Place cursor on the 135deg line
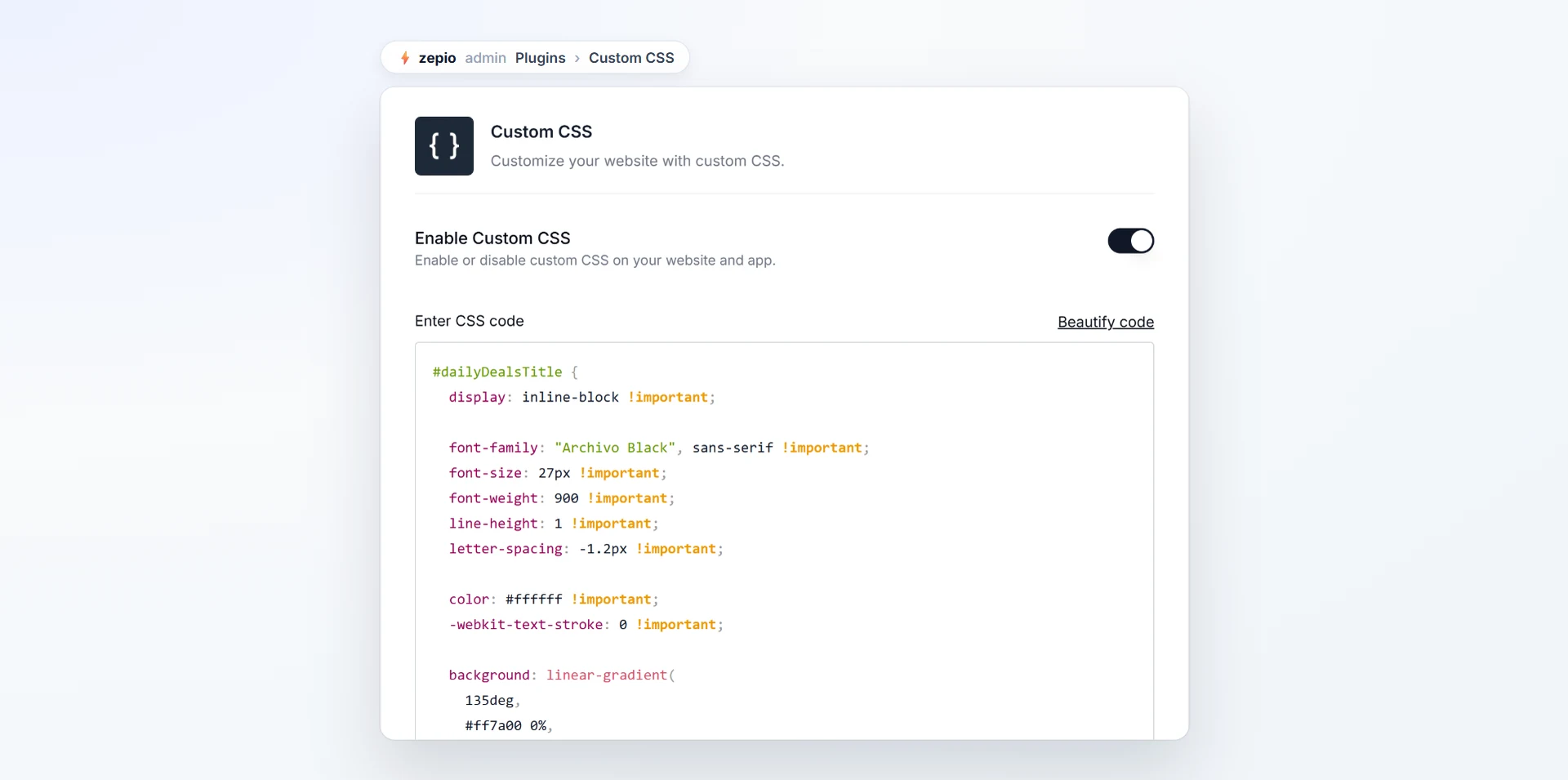 492,700
